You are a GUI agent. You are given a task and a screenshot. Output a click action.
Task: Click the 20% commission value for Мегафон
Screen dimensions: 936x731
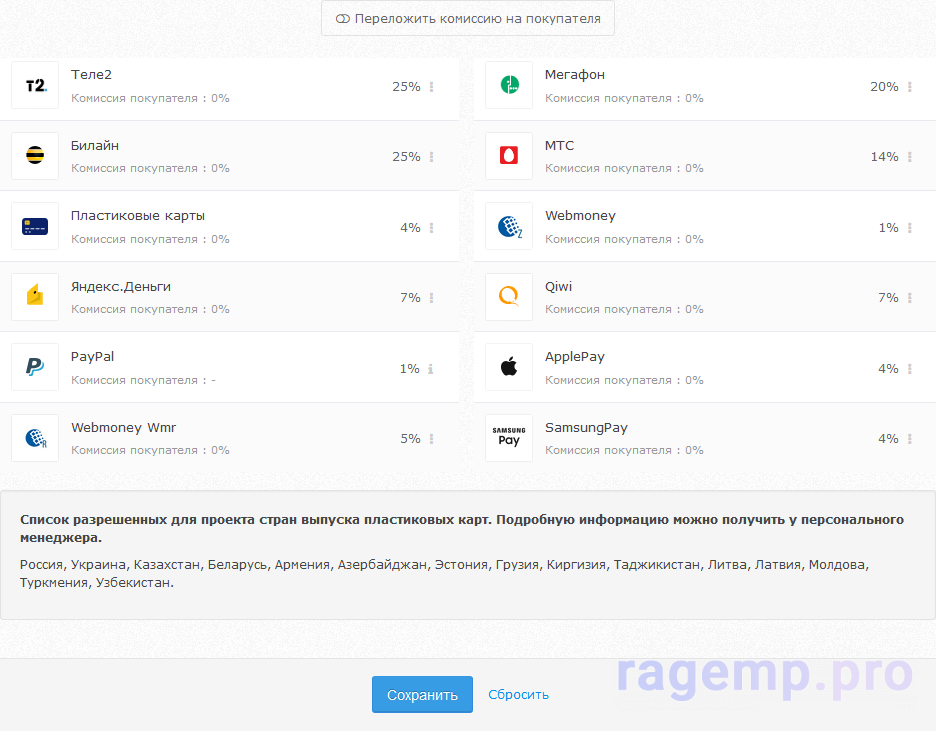tap(884, 87)
